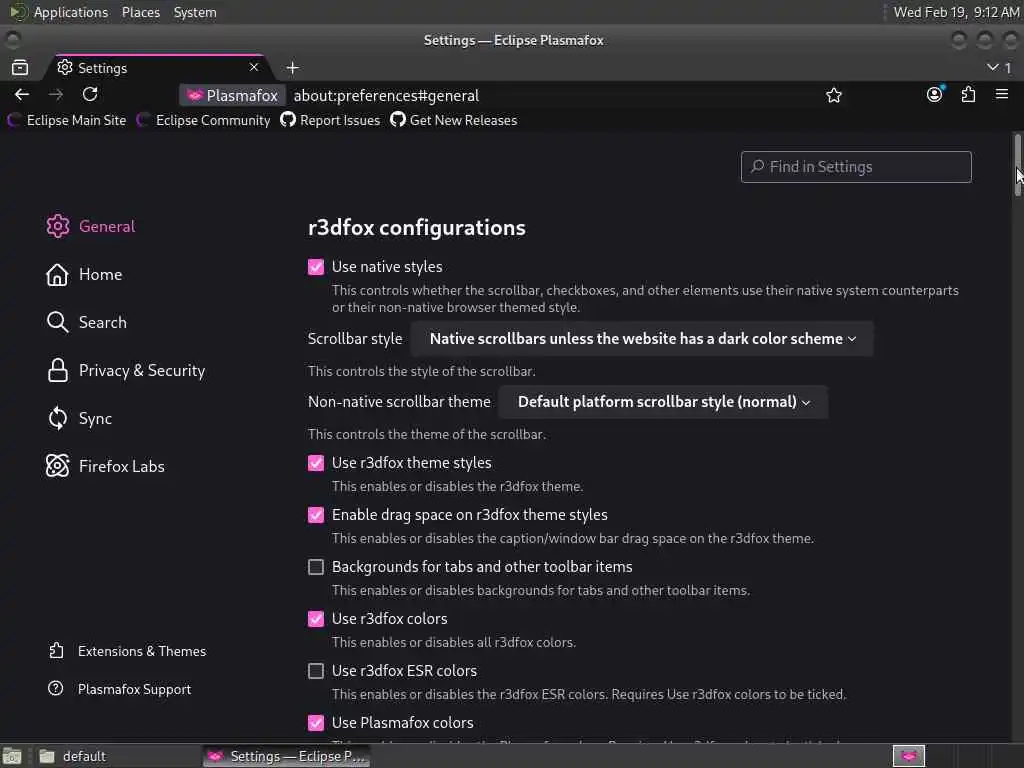Close the Settings tab
1024x768 pixels.
pos(254,67)
